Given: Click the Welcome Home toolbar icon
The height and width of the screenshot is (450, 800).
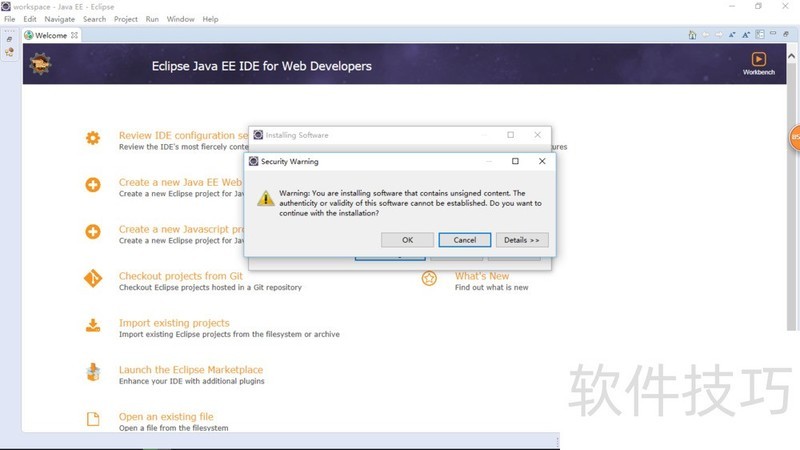Looking at the screenshot, I should pyautogui.click(x=692, y=35).
